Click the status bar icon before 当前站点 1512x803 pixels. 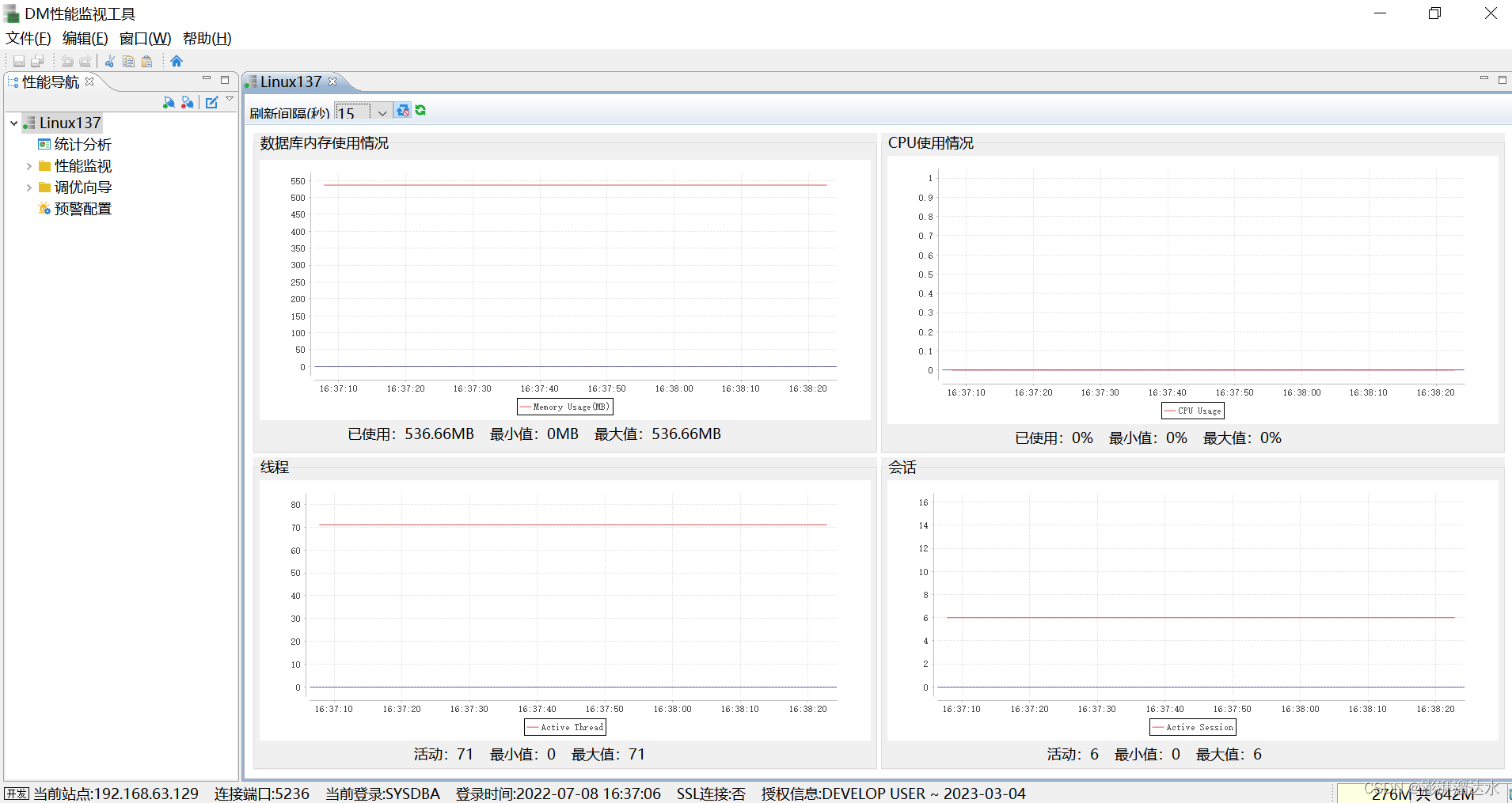pos(17,794)
